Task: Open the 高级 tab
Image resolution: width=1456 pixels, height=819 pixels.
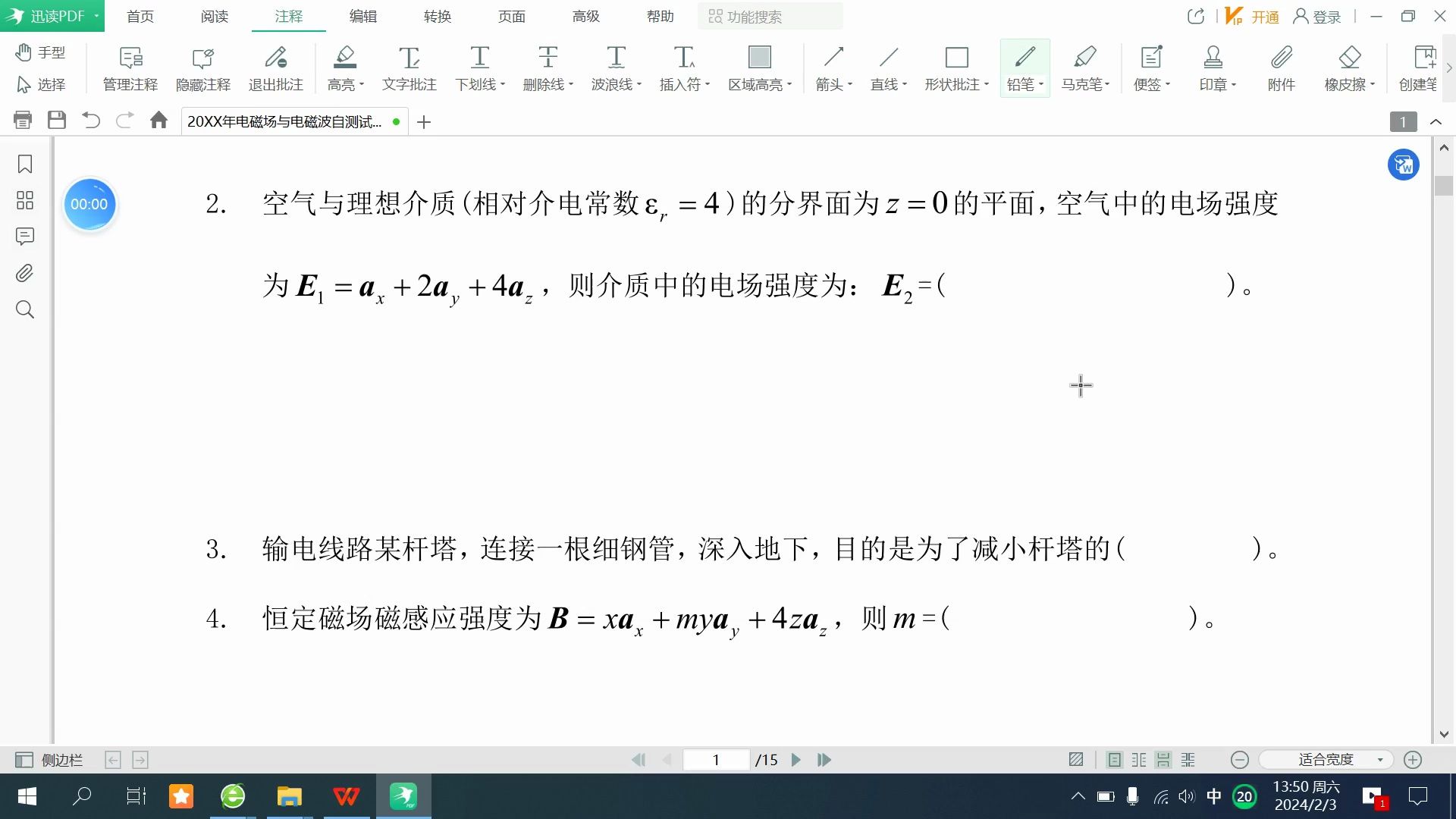Action: pyautogui.click(x=586, y=17)
